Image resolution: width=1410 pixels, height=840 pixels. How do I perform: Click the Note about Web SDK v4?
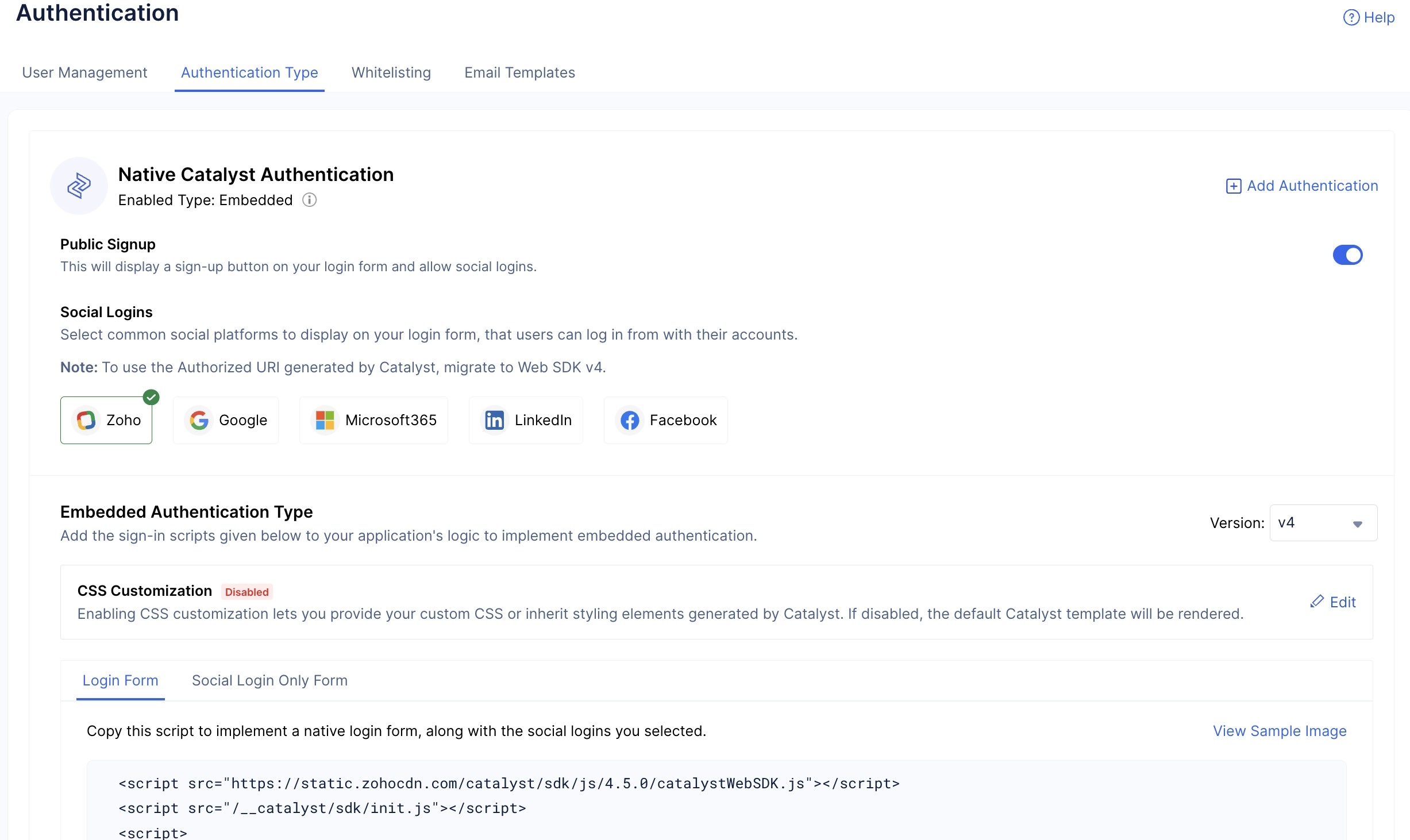(333, 367)
